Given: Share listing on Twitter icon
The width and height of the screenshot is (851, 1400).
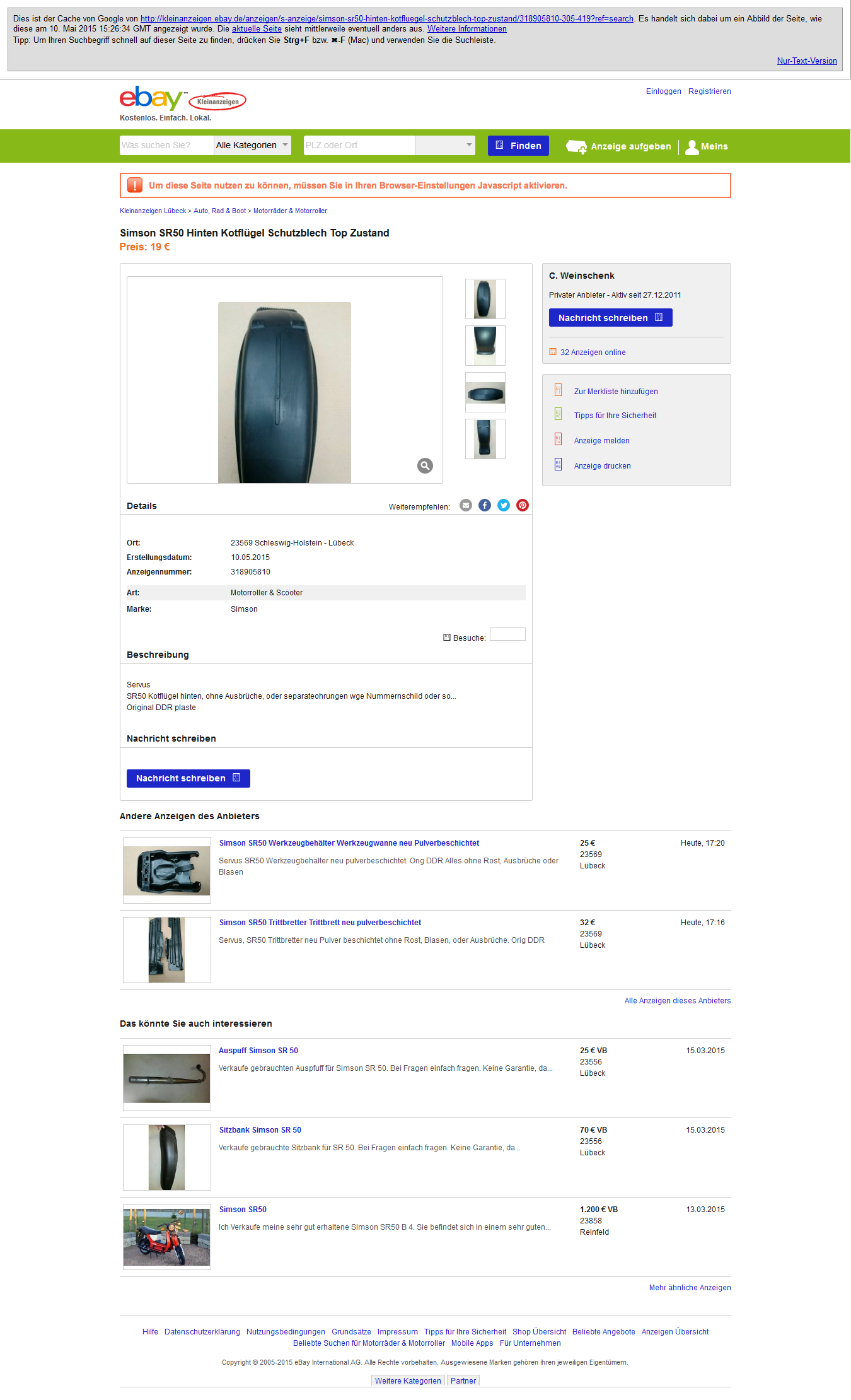Looking at the screenshot, I should coord(504,505).
